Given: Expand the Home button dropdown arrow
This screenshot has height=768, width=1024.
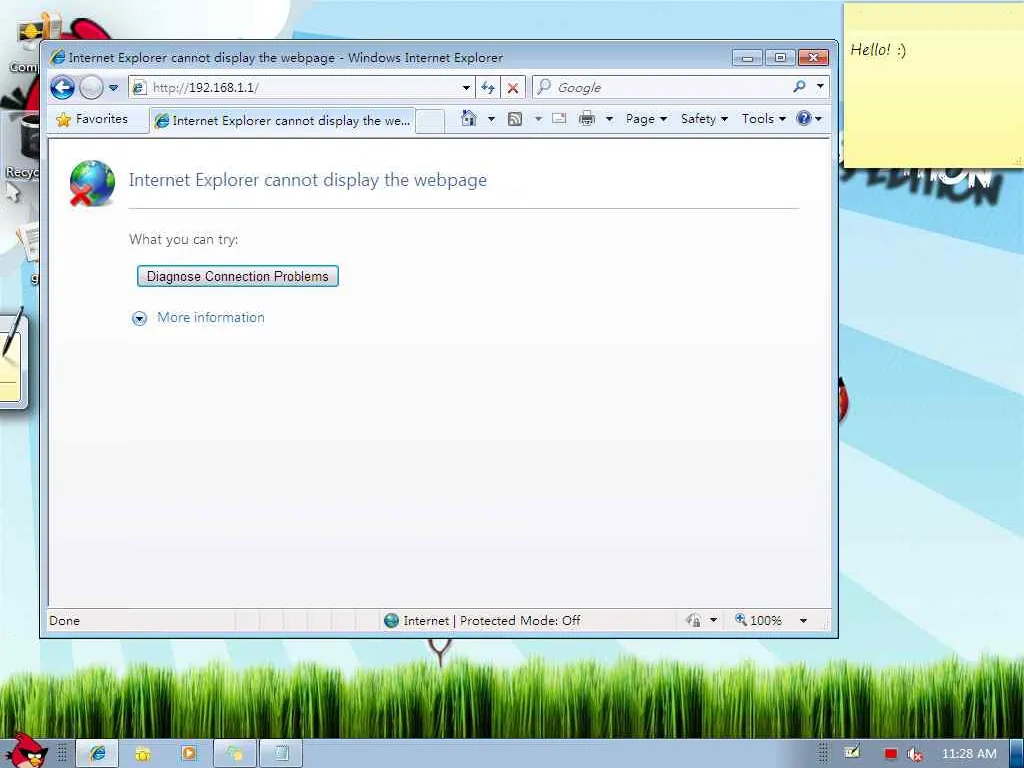Looking at the screenshot, I should tap(492, 119).
